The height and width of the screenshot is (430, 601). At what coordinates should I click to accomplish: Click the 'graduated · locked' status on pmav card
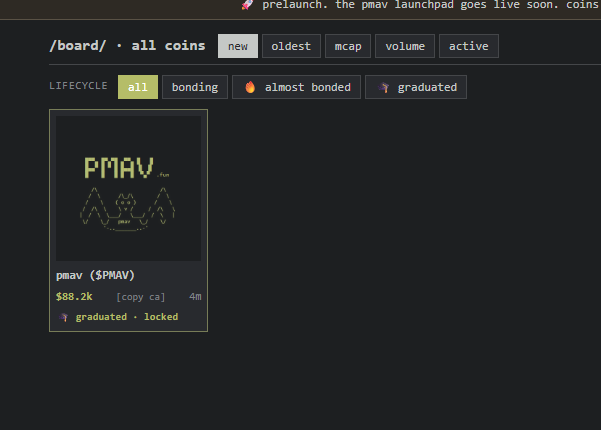(127, 317)
